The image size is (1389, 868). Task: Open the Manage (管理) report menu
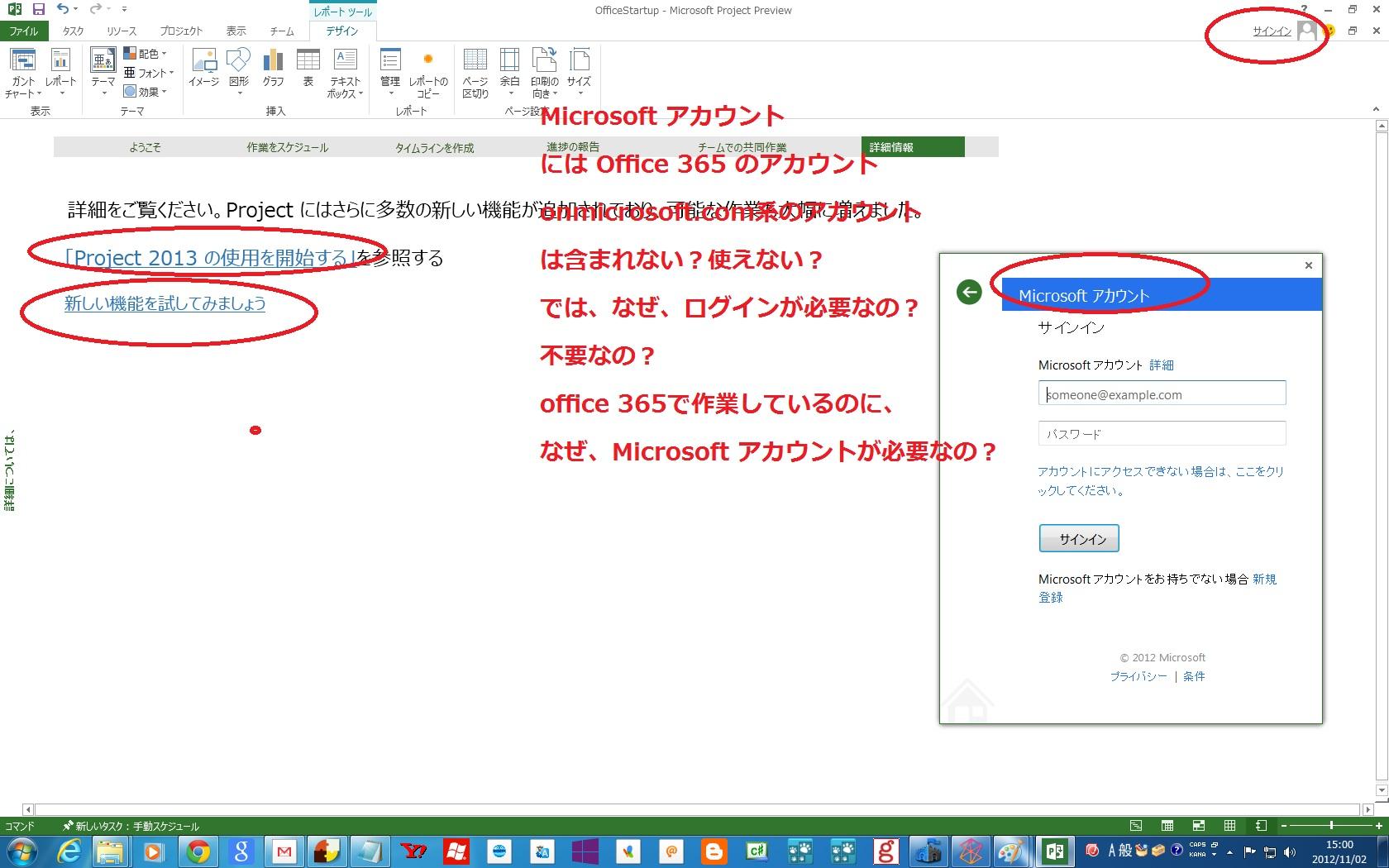390,73
